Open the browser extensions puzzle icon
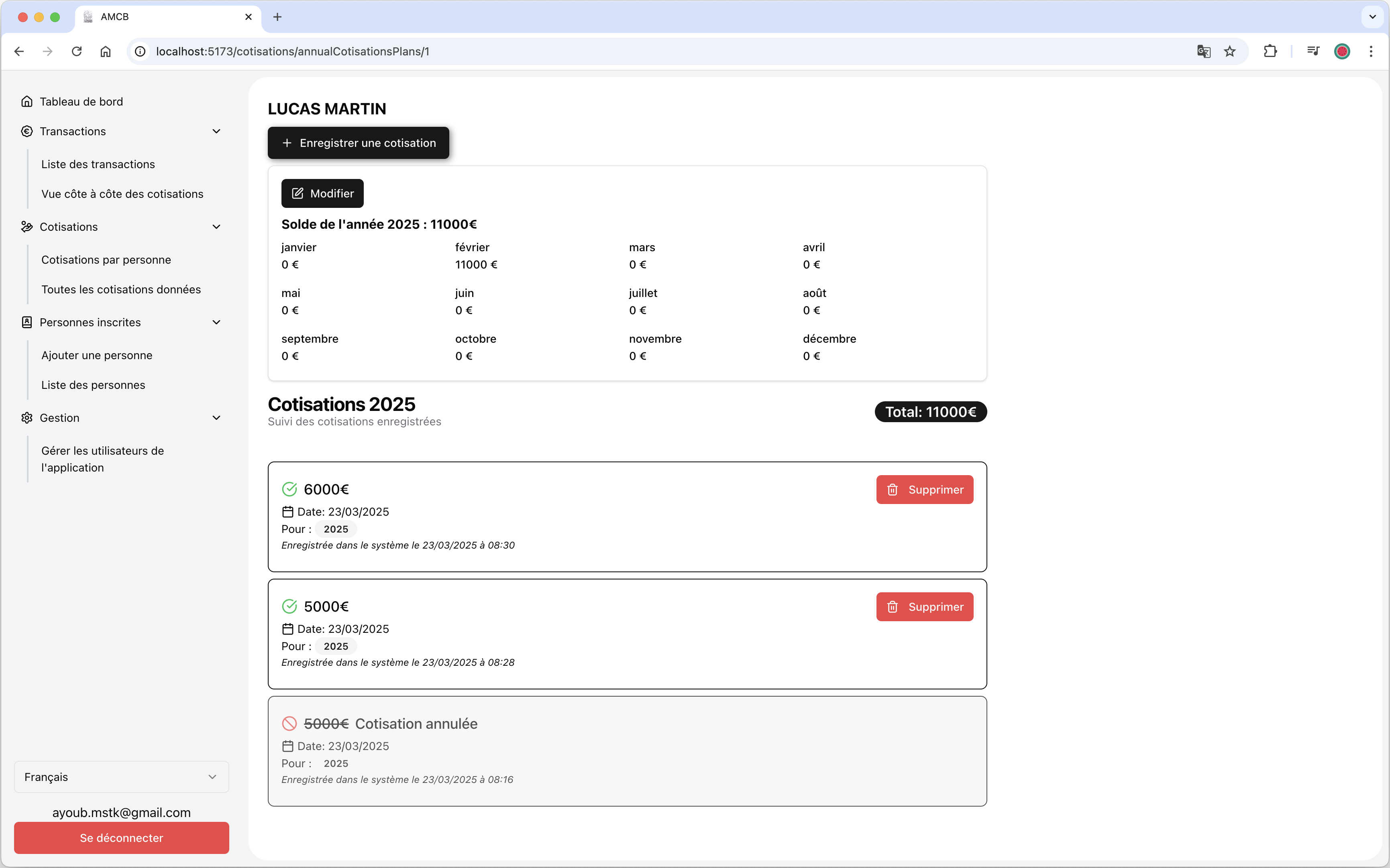The width and height of the screenshot is (1390, 868). [x=1270, y=52]
